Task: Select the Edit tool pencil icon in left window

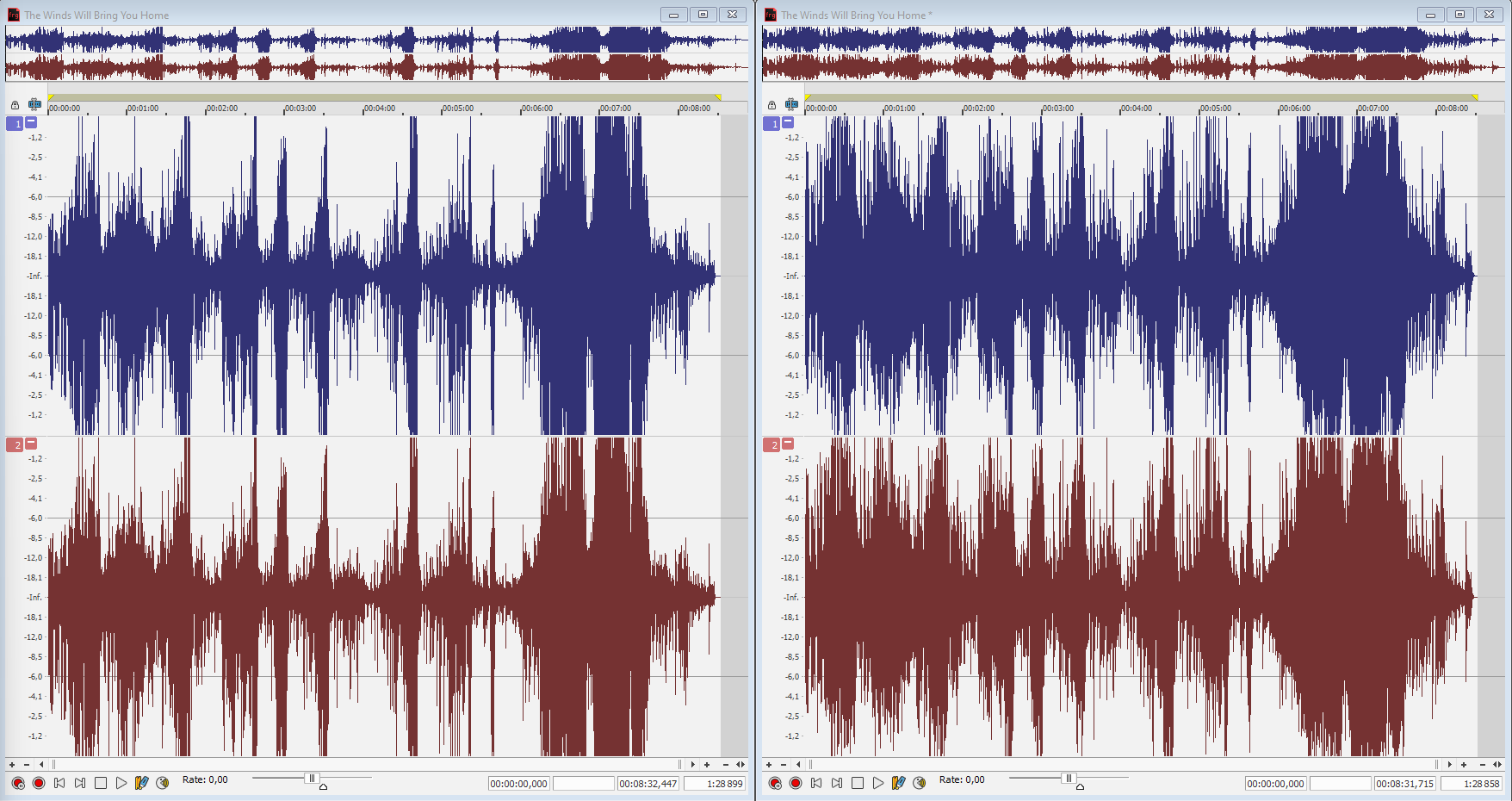Action: [141, 783]
